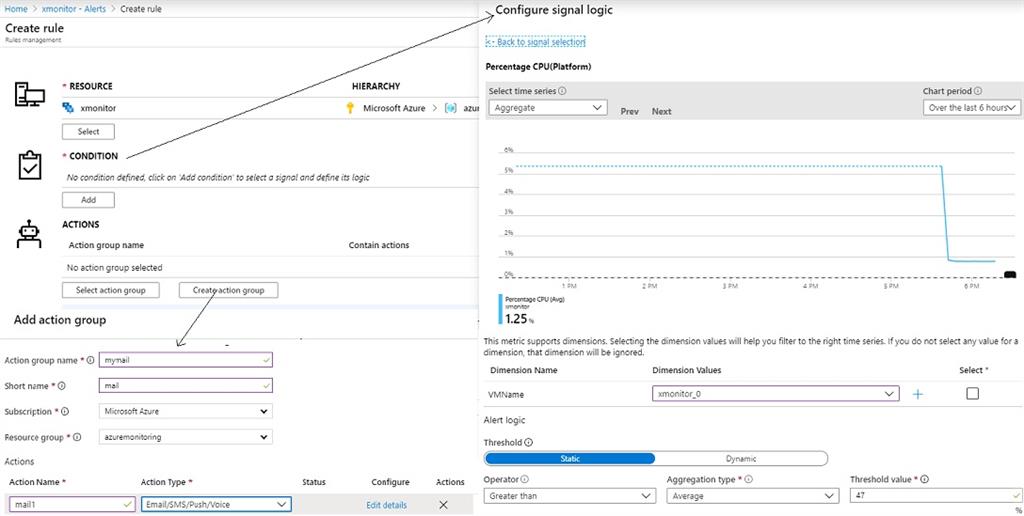Click the Aggregation type info icon
Screen dimensions: 1024x516
point(748,479)
